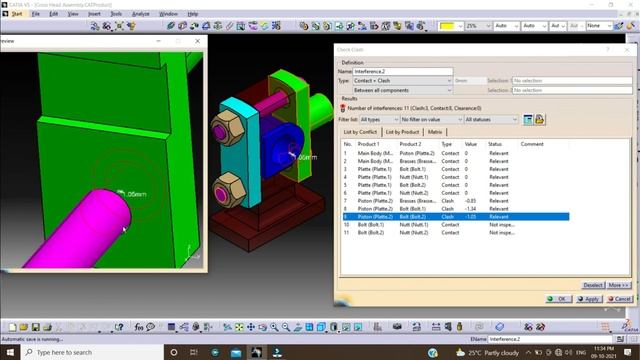Screen dimensions: 640x360
Task: Open the All types filter dropdown
Action: tap(379, 120)
